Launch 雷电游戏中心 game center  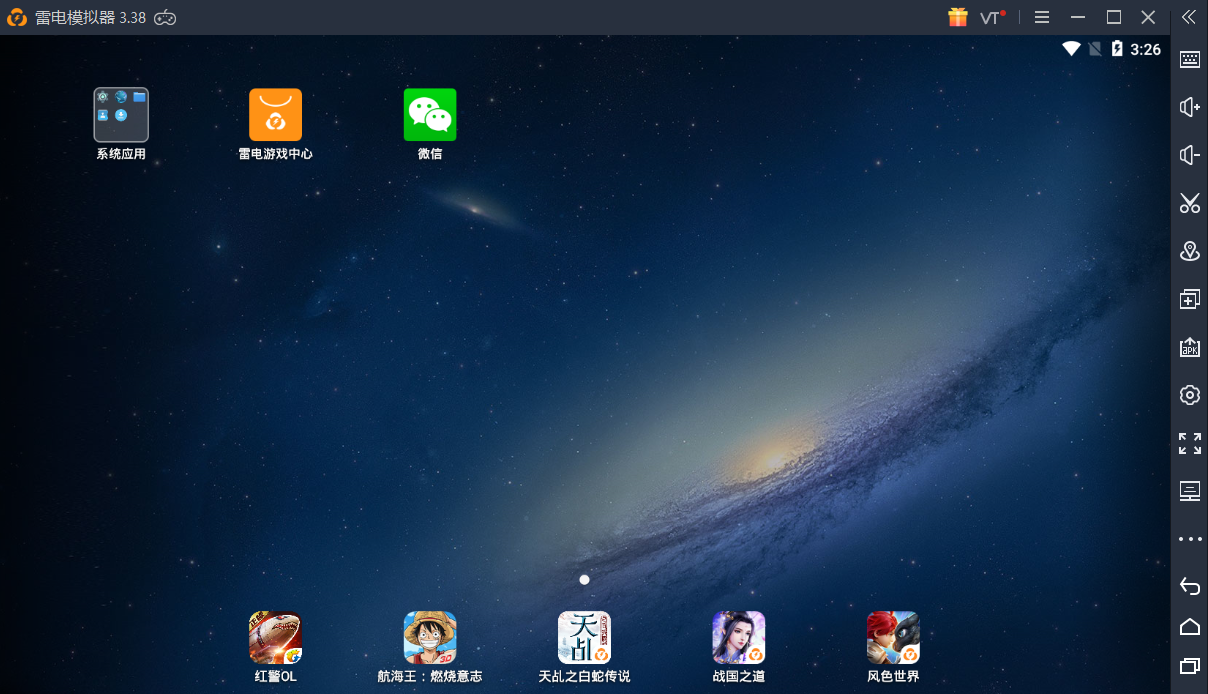click(x=275, y=115)
